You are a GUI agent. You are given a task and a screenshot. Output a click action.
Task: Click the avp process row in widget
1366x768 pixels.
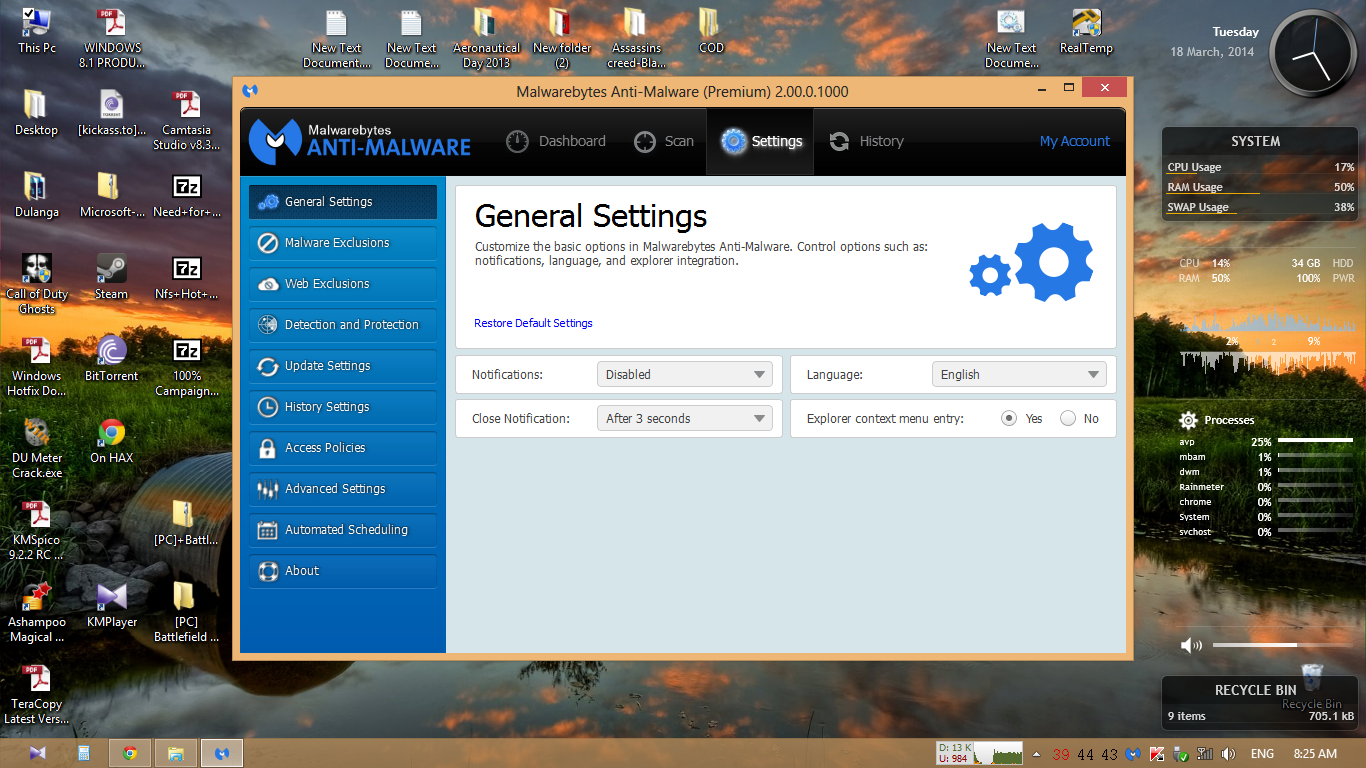1266,441
